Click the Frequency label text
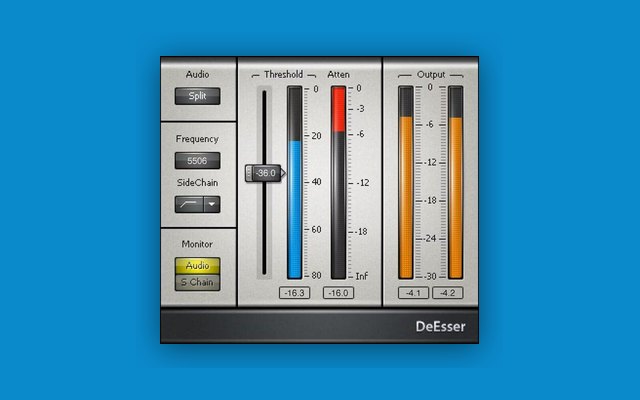The height and width of the screenshot is (400, 640). tap(197, 139)
